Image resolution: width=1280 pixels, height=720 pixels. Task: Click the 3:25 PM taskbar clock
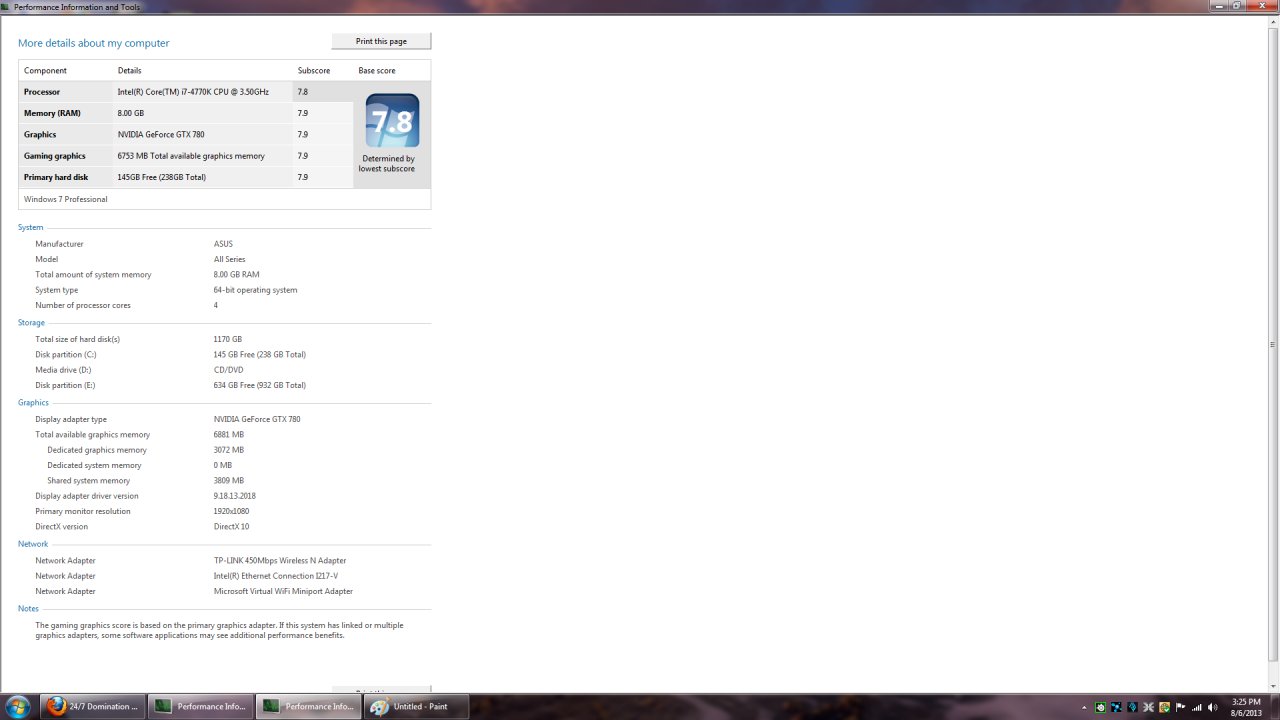click(x=1246, y=707)
